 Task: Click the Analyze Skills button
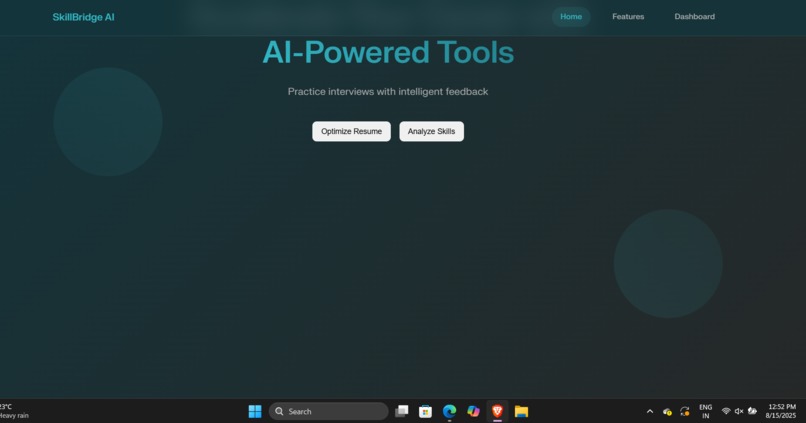pyautogui.click(x=431, y=131)
